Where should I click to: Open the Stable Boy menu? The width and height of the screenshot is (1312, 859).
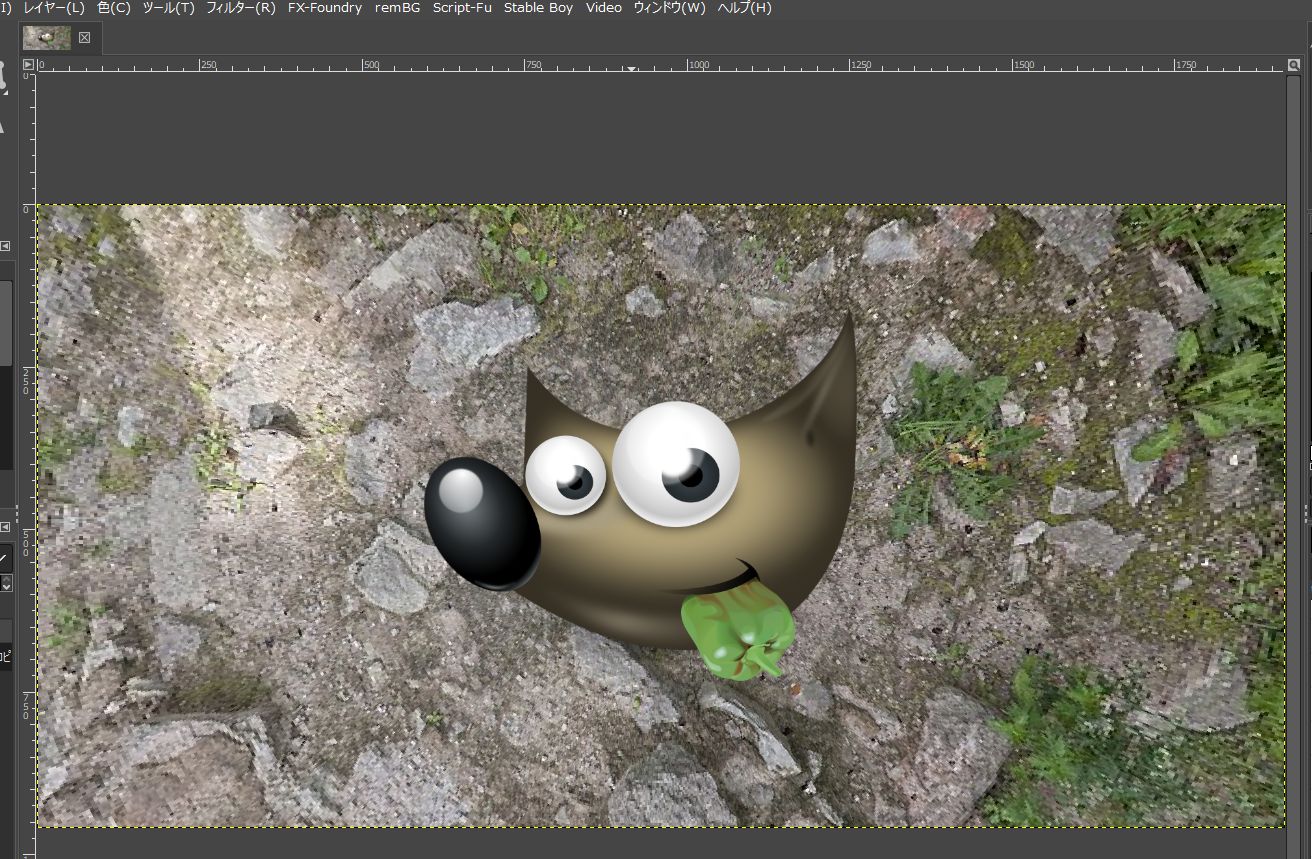coord(538,8)
